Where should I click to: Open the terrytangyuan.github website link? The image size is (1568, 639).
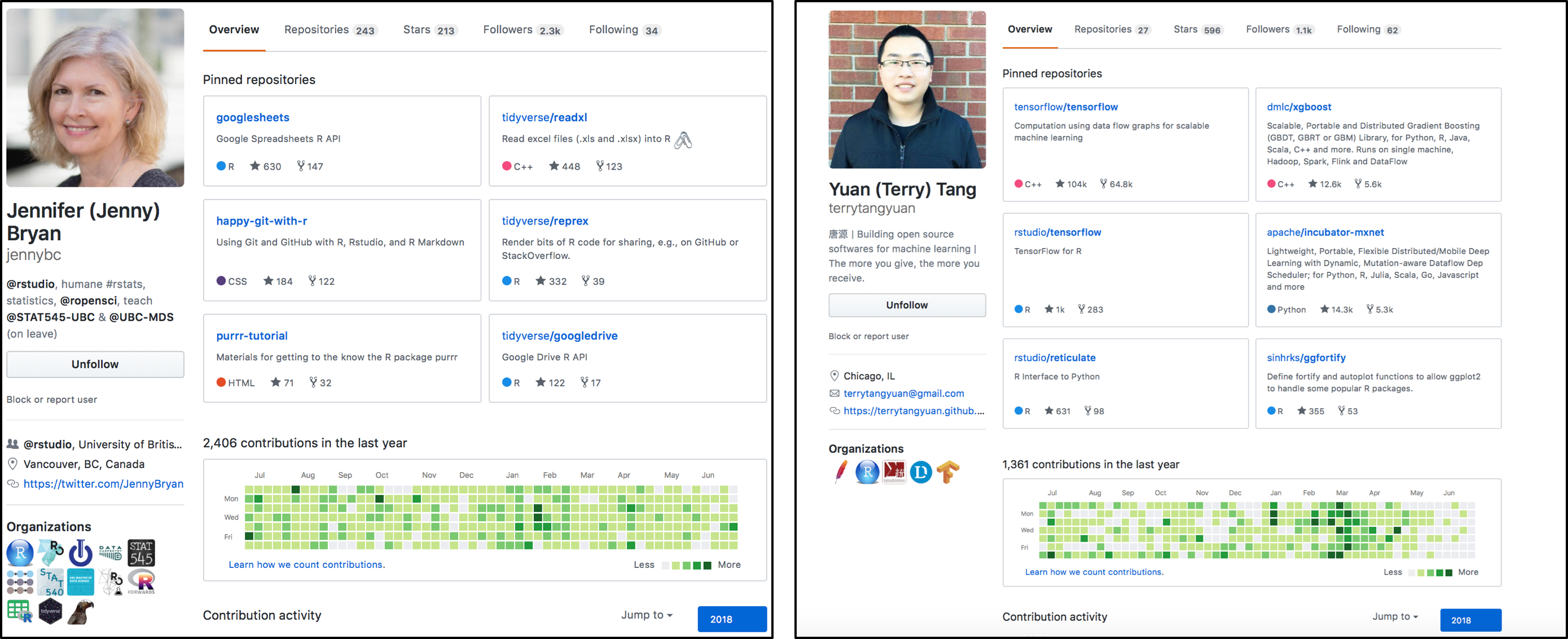(x=913, y=411)
